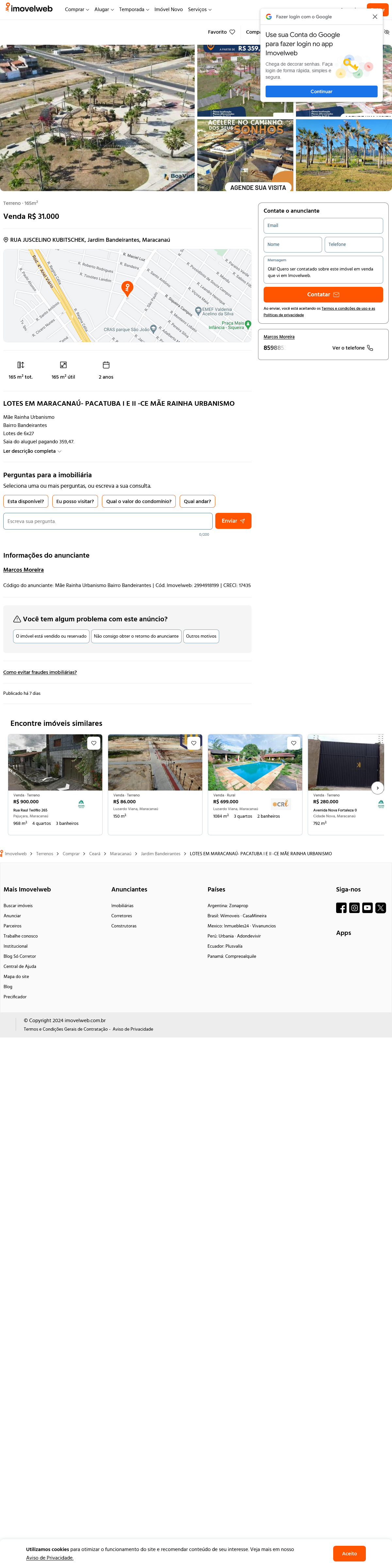The image size is (392, 1568).
Task: Open Instagram social icon
Action: click(354, 908)
